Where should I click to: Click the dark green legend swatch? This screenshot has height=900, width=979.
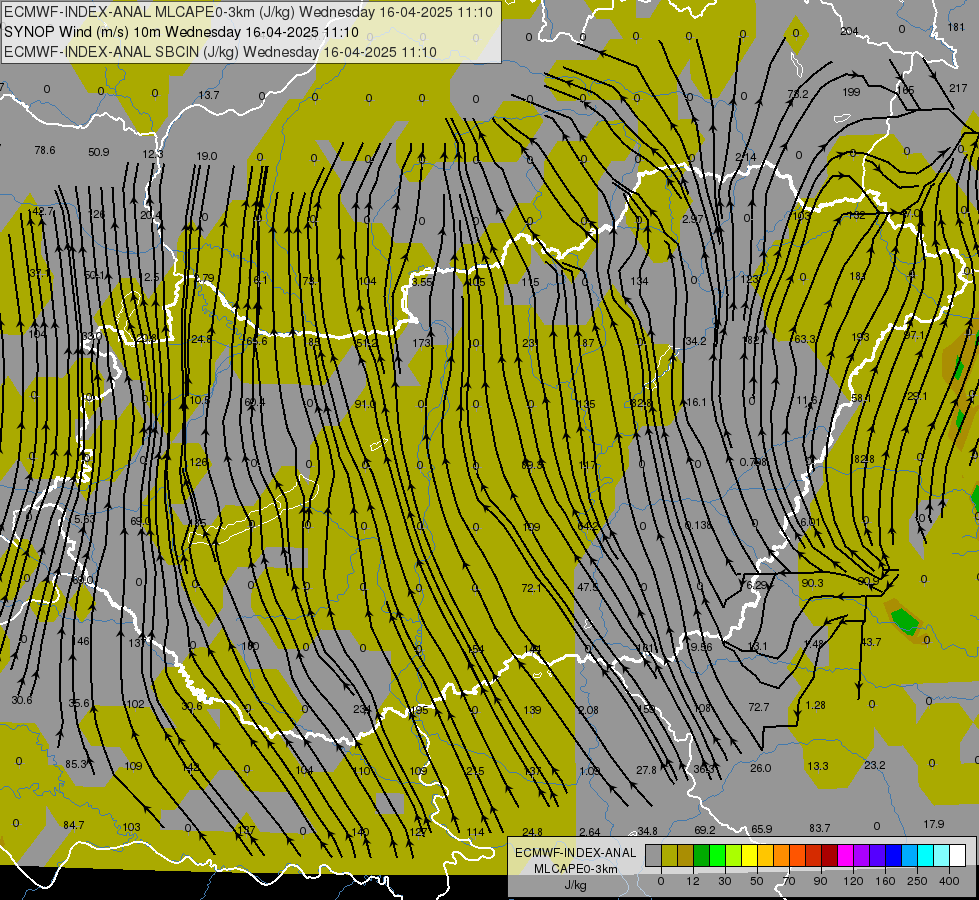702,855
